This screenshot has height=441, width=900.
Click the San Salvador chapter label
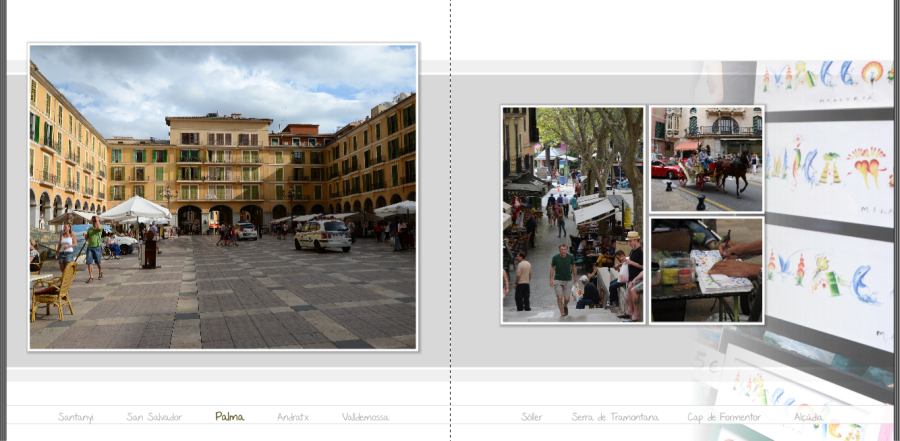pyautogui.click(x=154, y=417)
